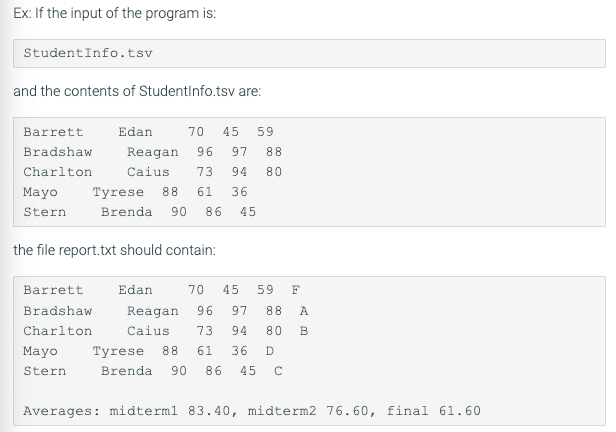
Task: Click the name Reagan in report output
Action: (x=153, y=311)
